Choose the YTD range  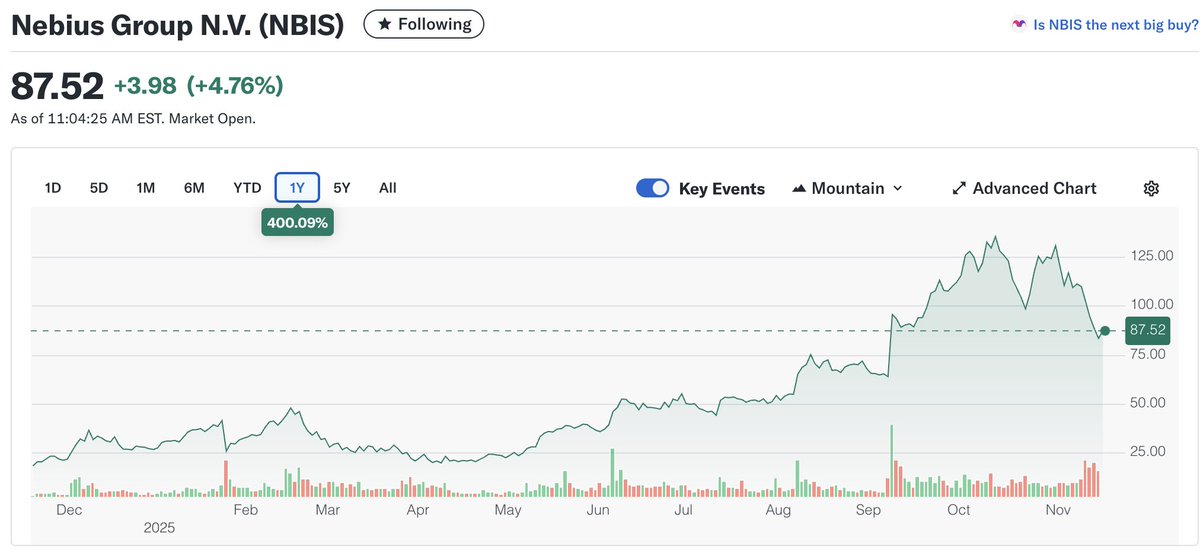tap(247, 187)
